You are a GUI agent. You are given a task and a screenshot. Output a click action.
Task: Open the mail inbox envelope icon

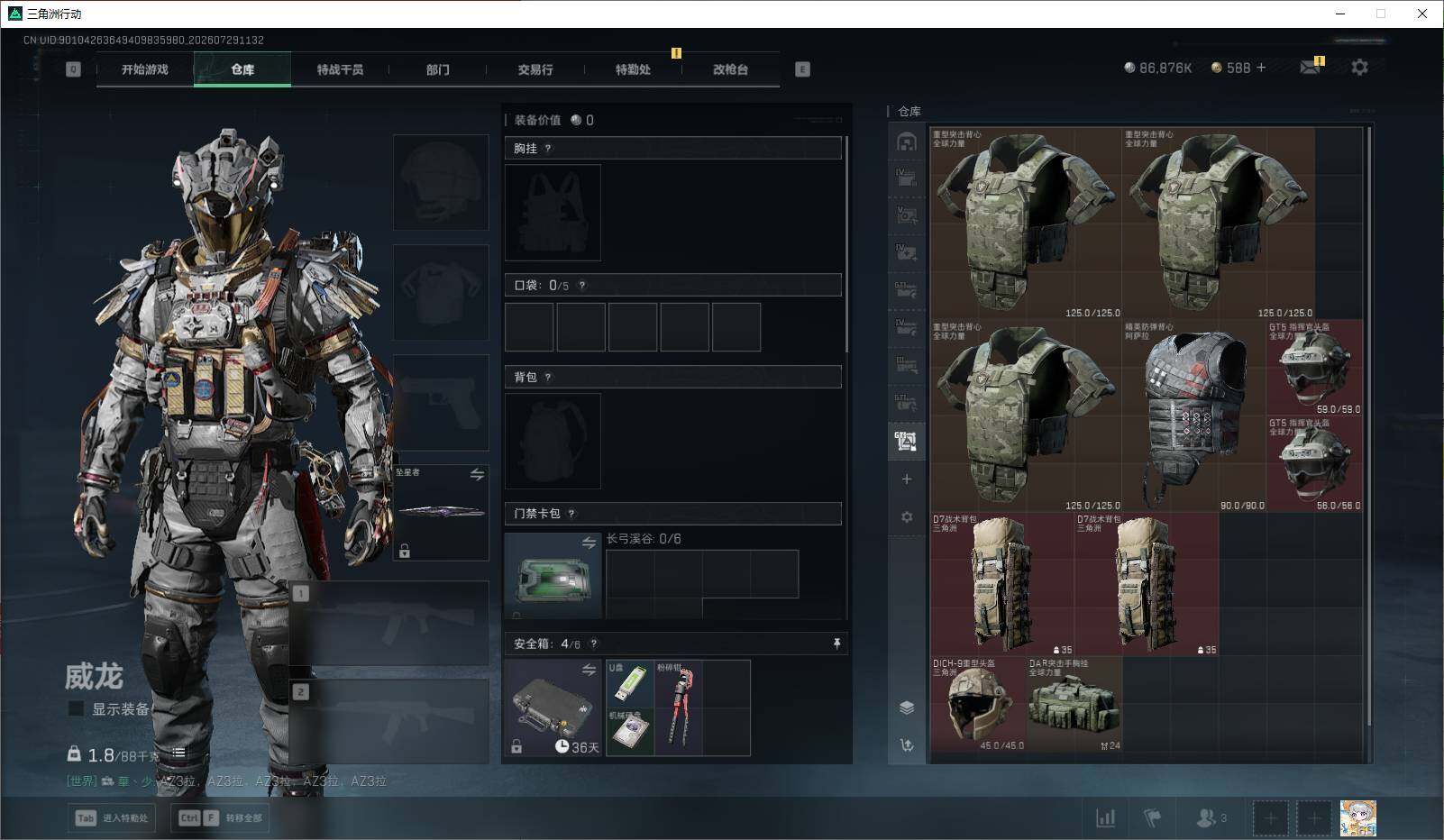tap(1311, 68)
